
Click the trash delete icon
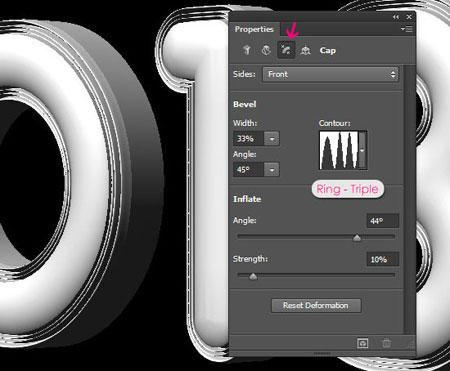coord(386,343)
